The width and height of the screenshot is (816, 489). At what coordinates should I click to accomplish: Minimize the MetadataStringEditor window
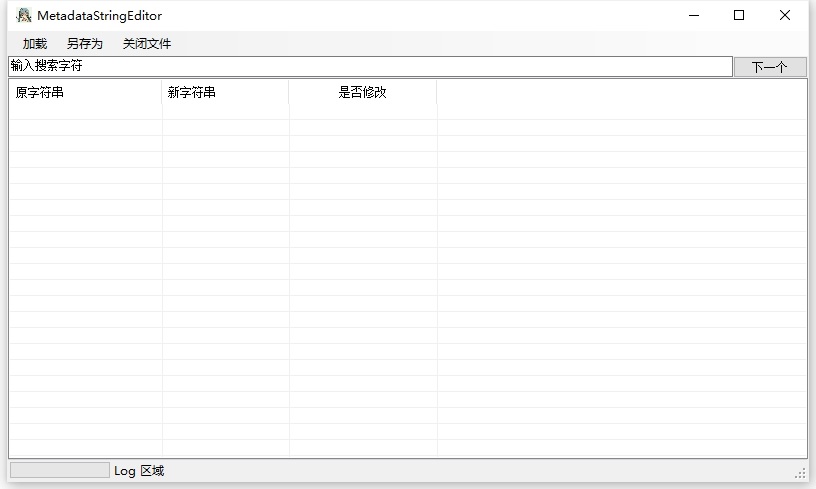(x=693, y=15)
